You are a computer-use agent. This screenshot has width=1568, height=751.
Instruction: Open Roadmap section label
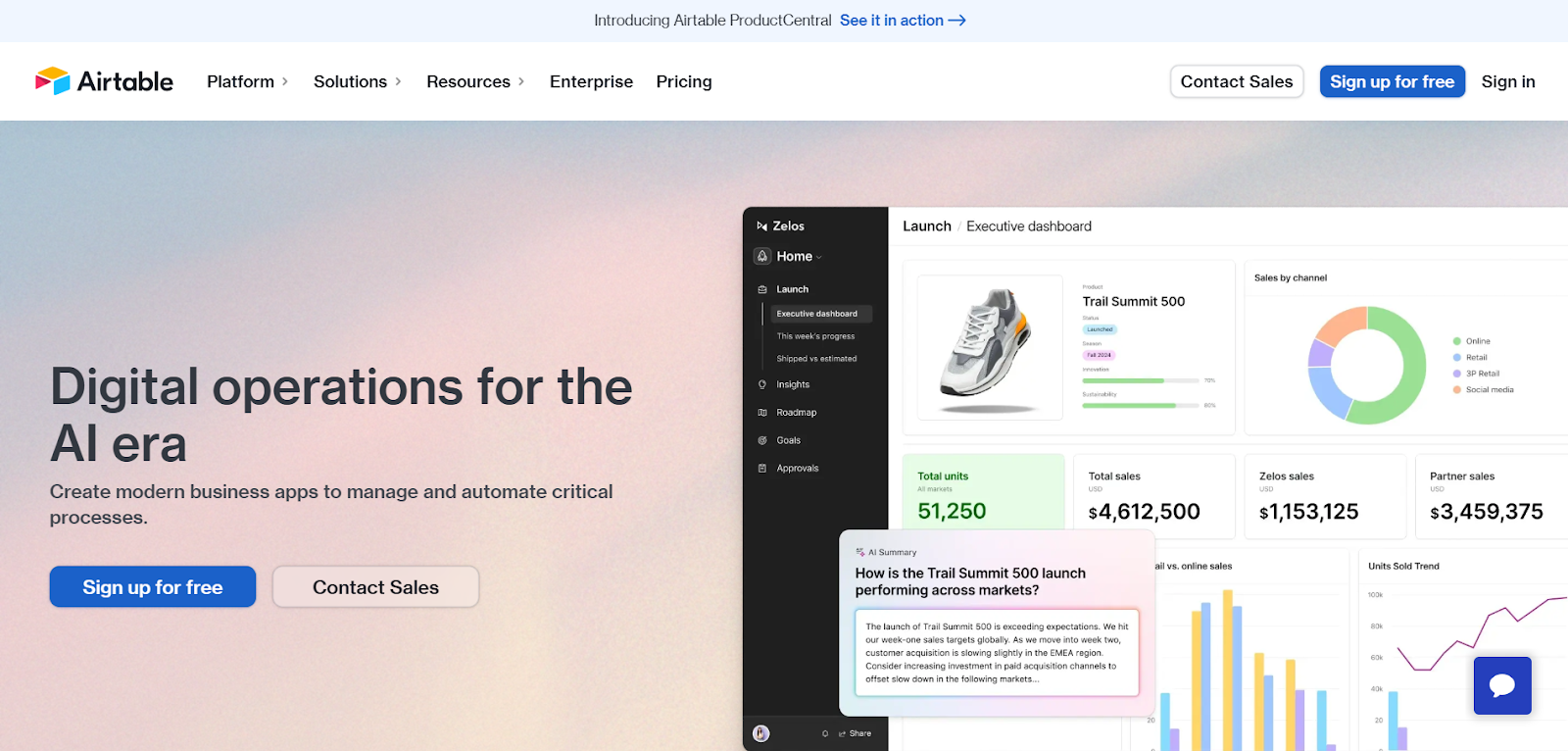point(797,413)
